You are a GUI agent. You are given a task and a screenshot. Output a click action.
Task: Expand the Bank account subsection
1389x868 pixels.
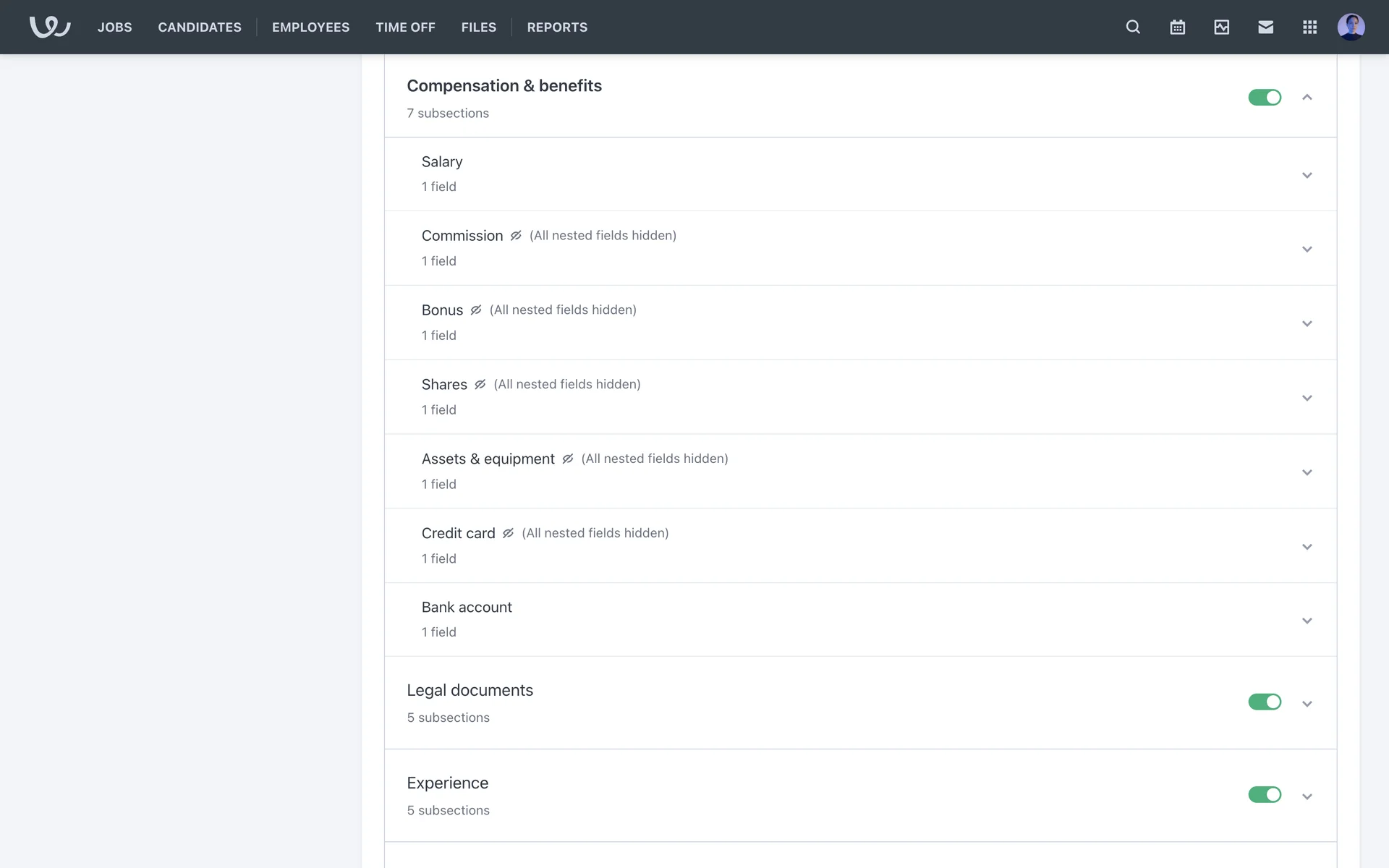coord(1307,621)
